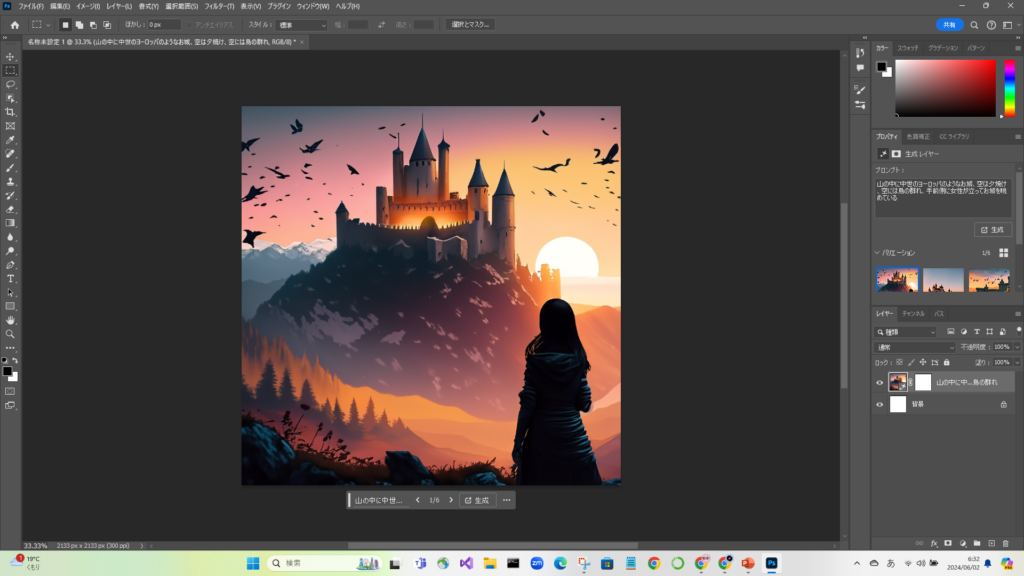Open the フィルター menu

click(x=219, y=6)
